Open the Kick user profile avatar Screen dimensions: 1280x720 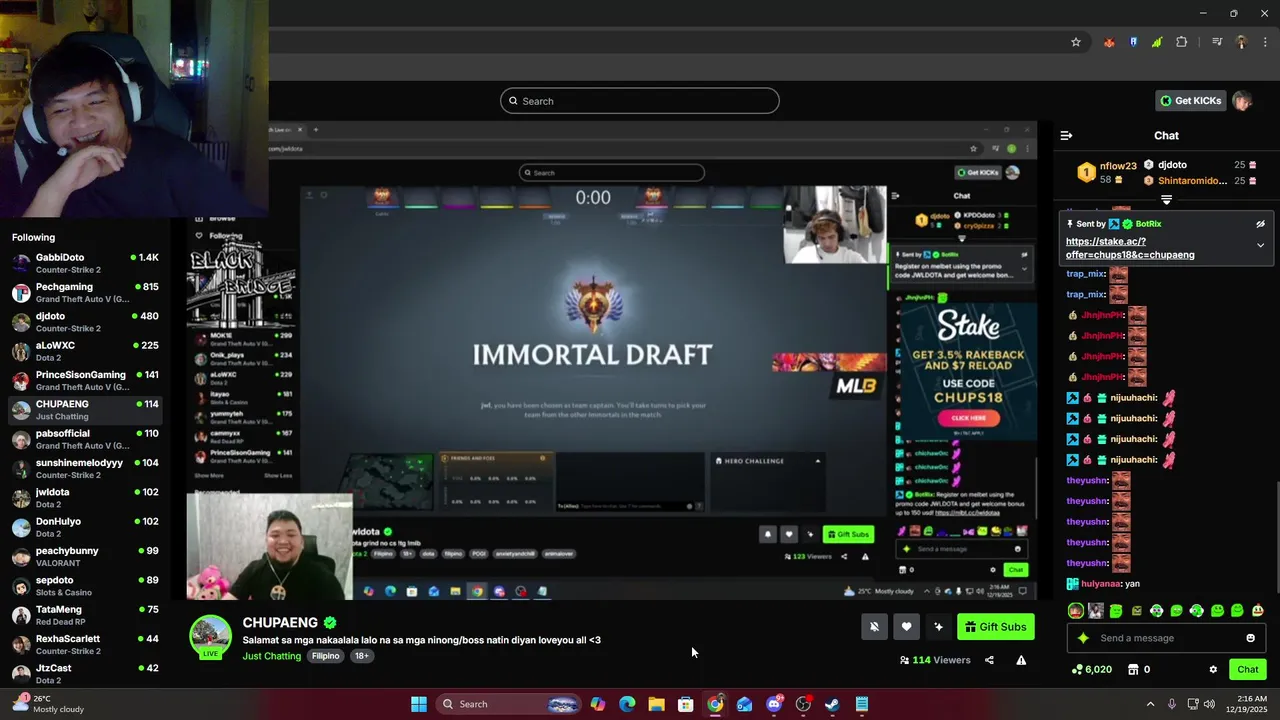[x=1242, y=101]
